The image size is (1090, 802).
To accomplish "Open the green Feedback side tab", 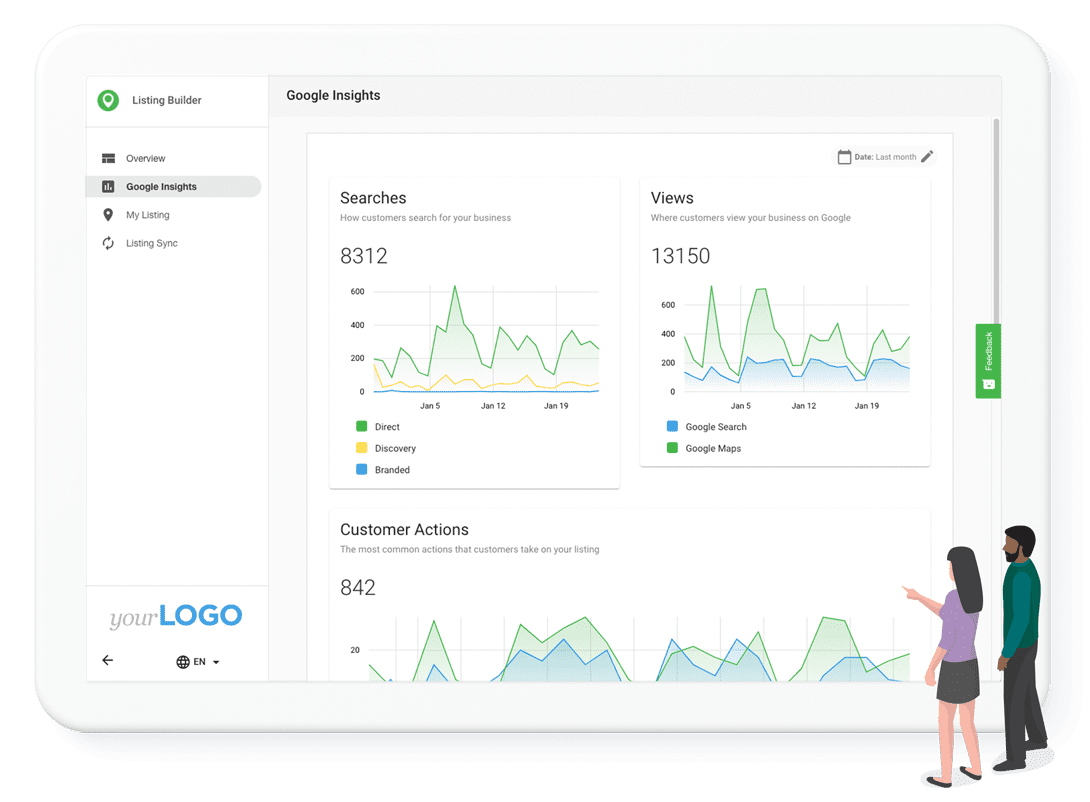I will 988,361.
